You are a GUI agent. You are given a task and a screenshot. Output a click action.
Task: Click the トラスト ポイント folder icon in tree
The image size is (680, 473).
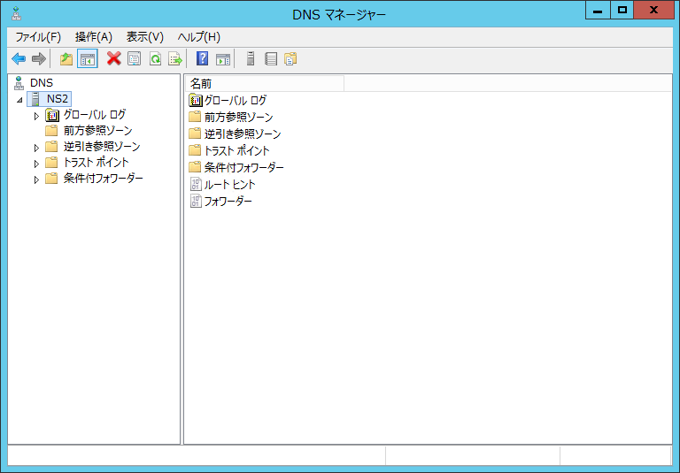pos(52,162)
